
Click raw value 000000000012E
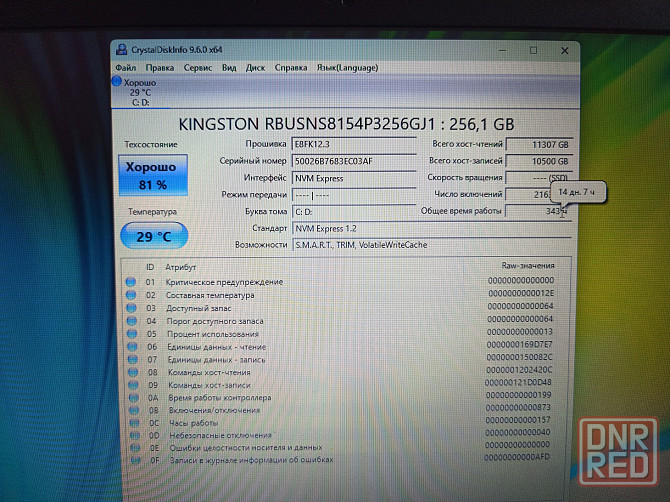coord(521,294)
